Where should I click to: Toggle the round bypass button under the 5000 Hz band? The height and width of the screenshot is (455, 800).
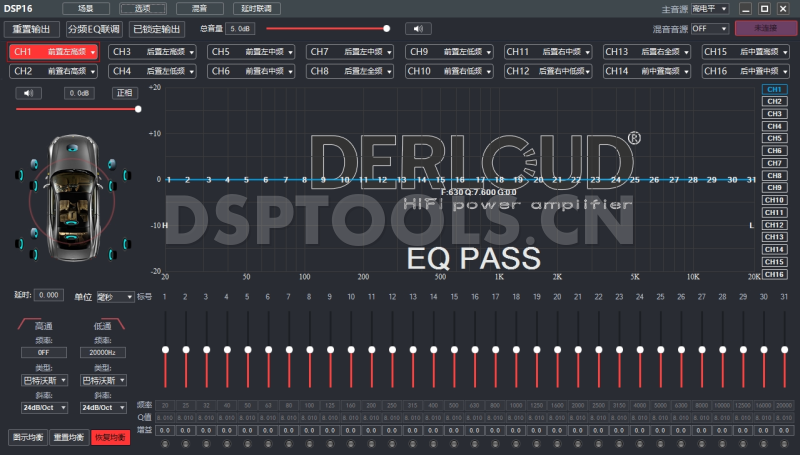click(x=660, y=444)
